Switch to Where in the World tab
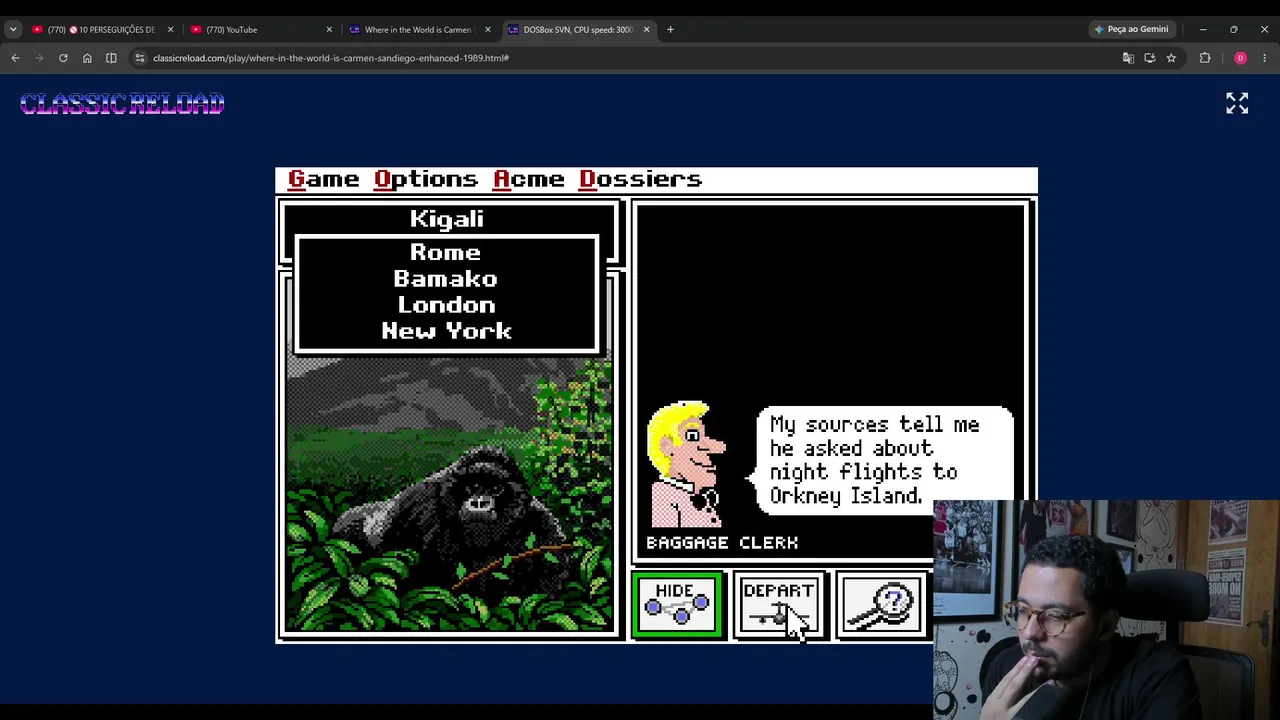Viewport: 1280px width, 720px height. pyautogui.click(x=419, y=30)
